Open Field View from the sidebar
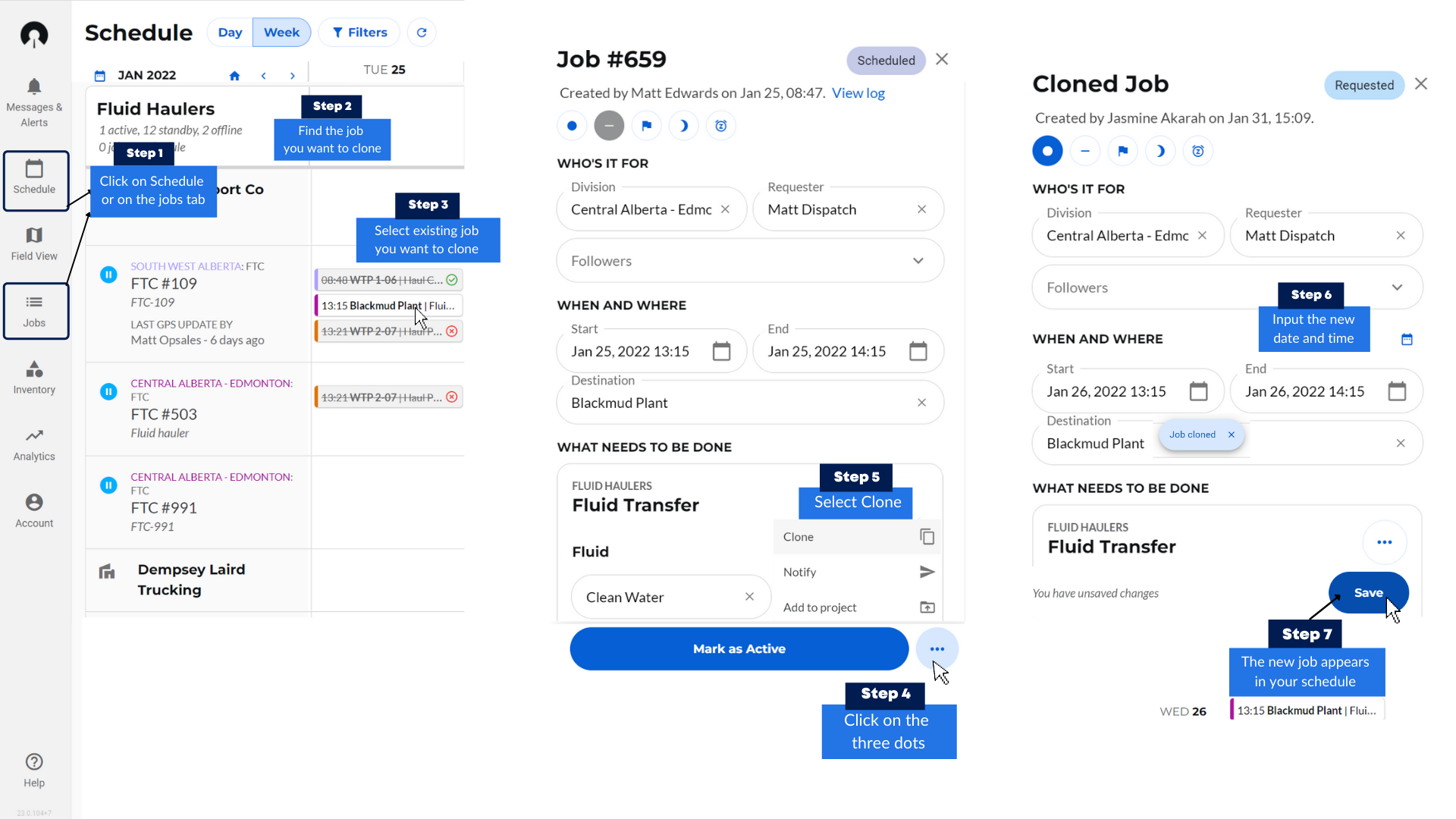 (34, 243)
